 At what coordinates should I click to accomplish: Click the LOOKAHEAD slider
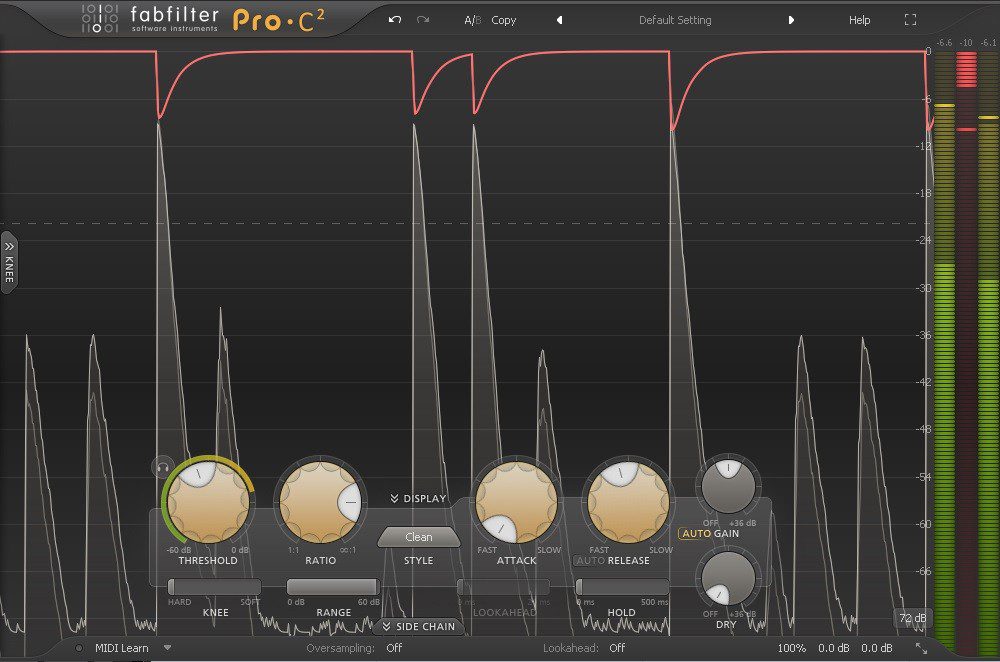coord(504,586)
